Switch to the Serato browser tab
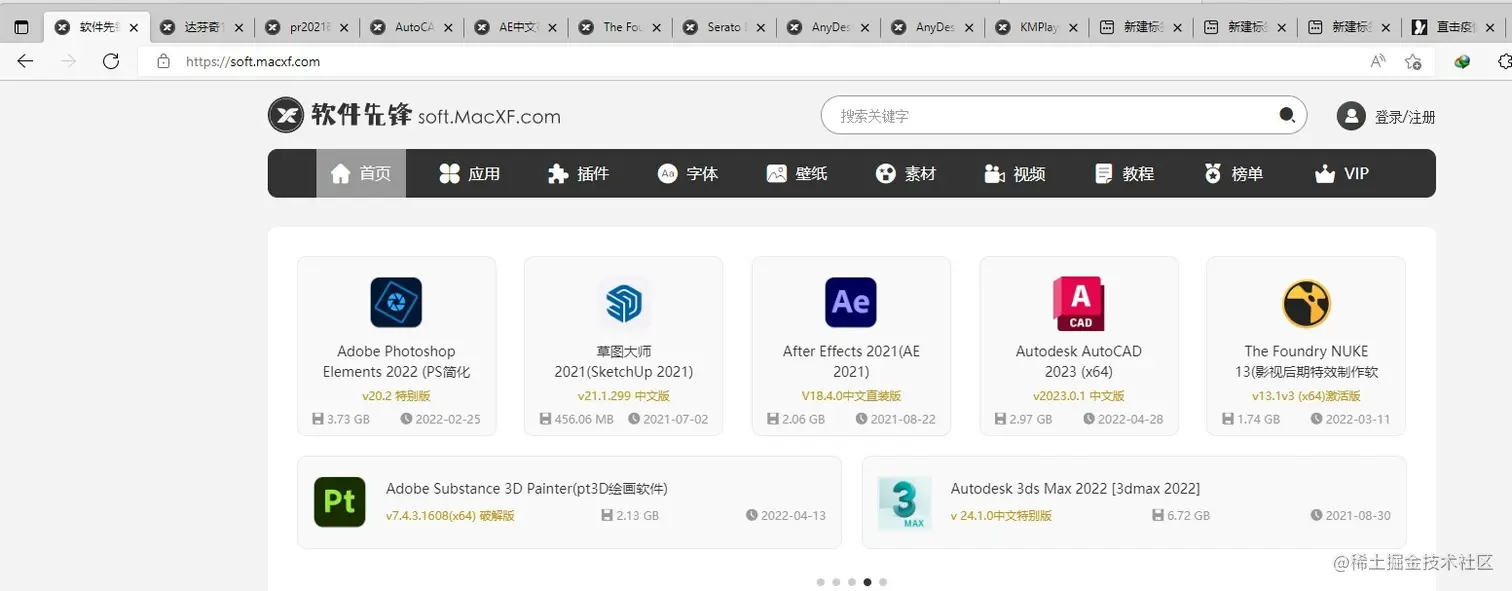Screen dimensions: 1512x591 (723, 28)
